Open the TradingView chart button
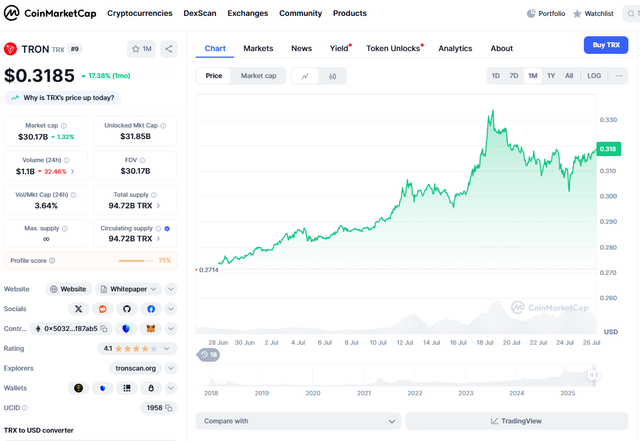 tap(517, 421)
